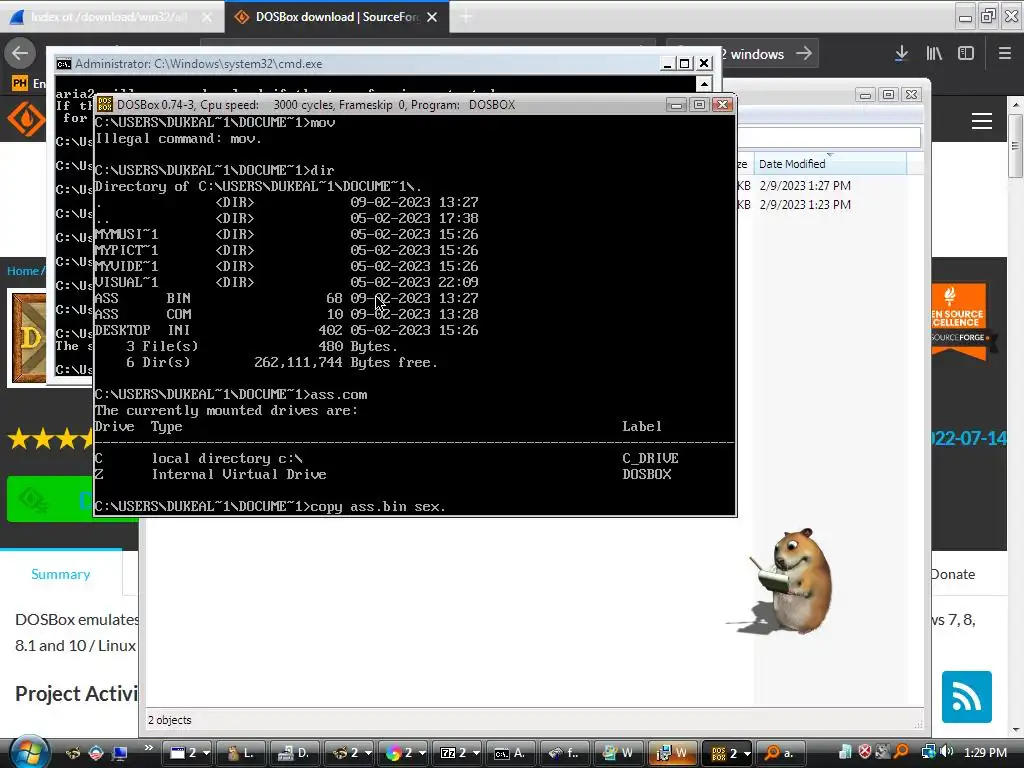Click the green download button
The image size is (1024, 768).
pyautogui.click(x=50, y=499)
